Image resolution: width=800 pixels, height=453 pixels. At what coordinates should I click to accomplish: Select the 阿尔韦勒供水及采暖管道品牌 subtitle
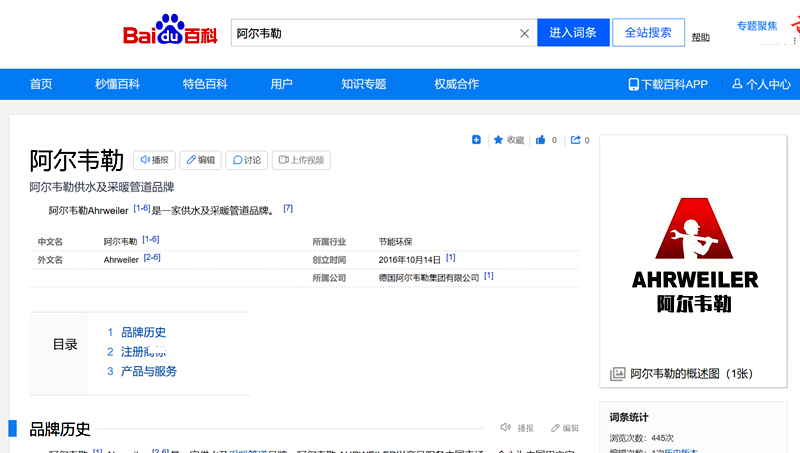[102, 187]
